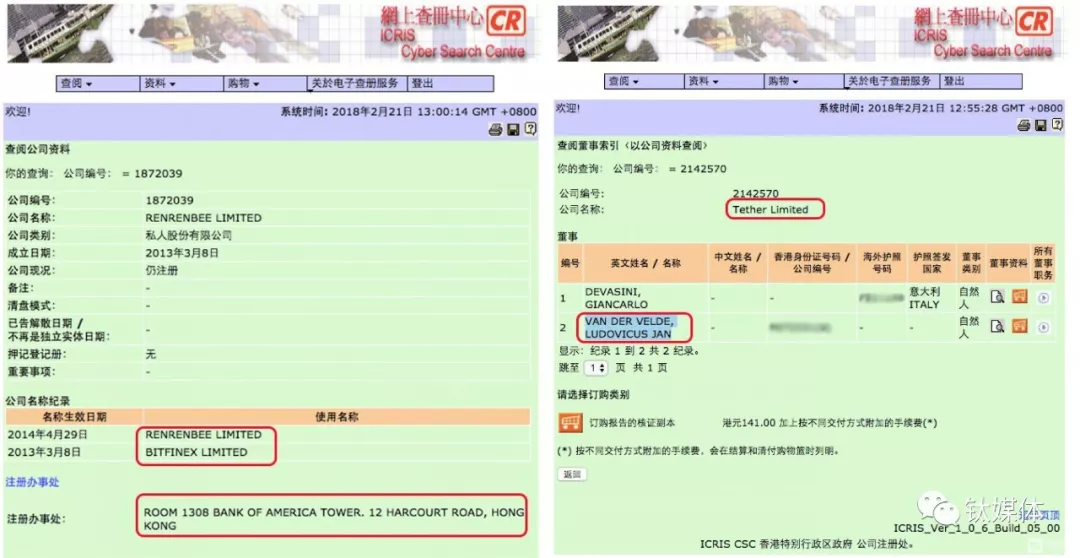The width and height of the screenshot is (1080, 558).
Task: Click the blue 注册办事处 link
Action: point(32,482)
